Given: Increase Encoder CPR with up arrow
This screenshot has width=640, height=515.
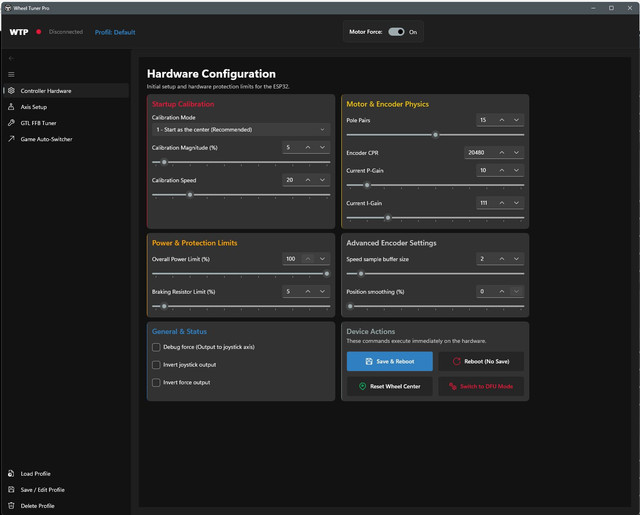Looking at the screenshot, I should click(x=502, y=153).
